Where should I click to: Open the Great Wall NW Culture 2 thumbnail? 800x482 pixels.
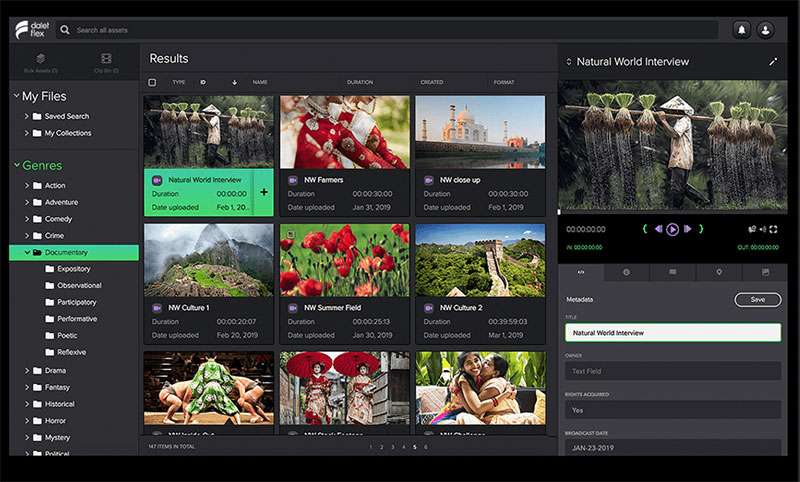(480, 260)
